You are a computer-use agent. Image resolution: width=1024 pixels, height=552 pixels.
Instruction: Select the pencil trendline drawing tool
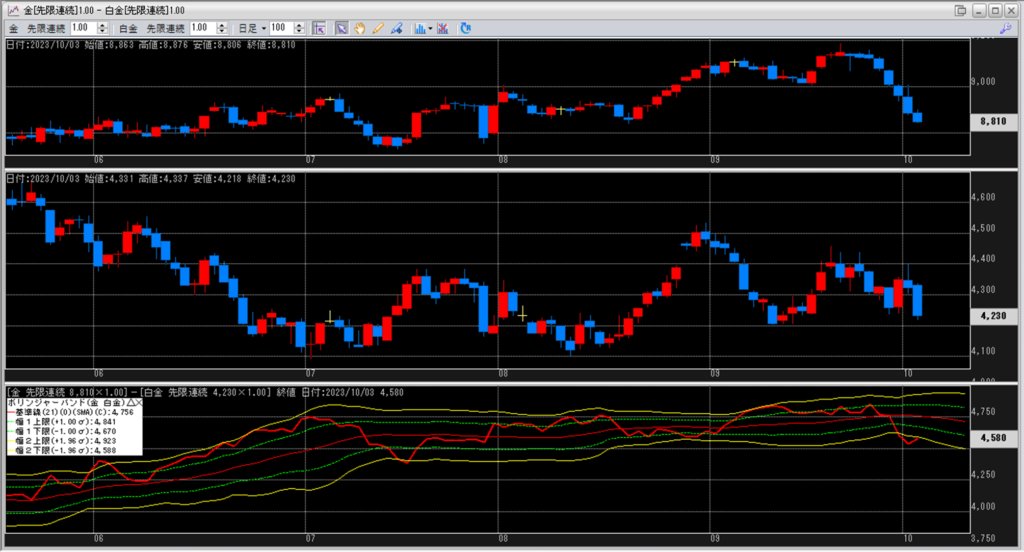[x=378, y=28]
